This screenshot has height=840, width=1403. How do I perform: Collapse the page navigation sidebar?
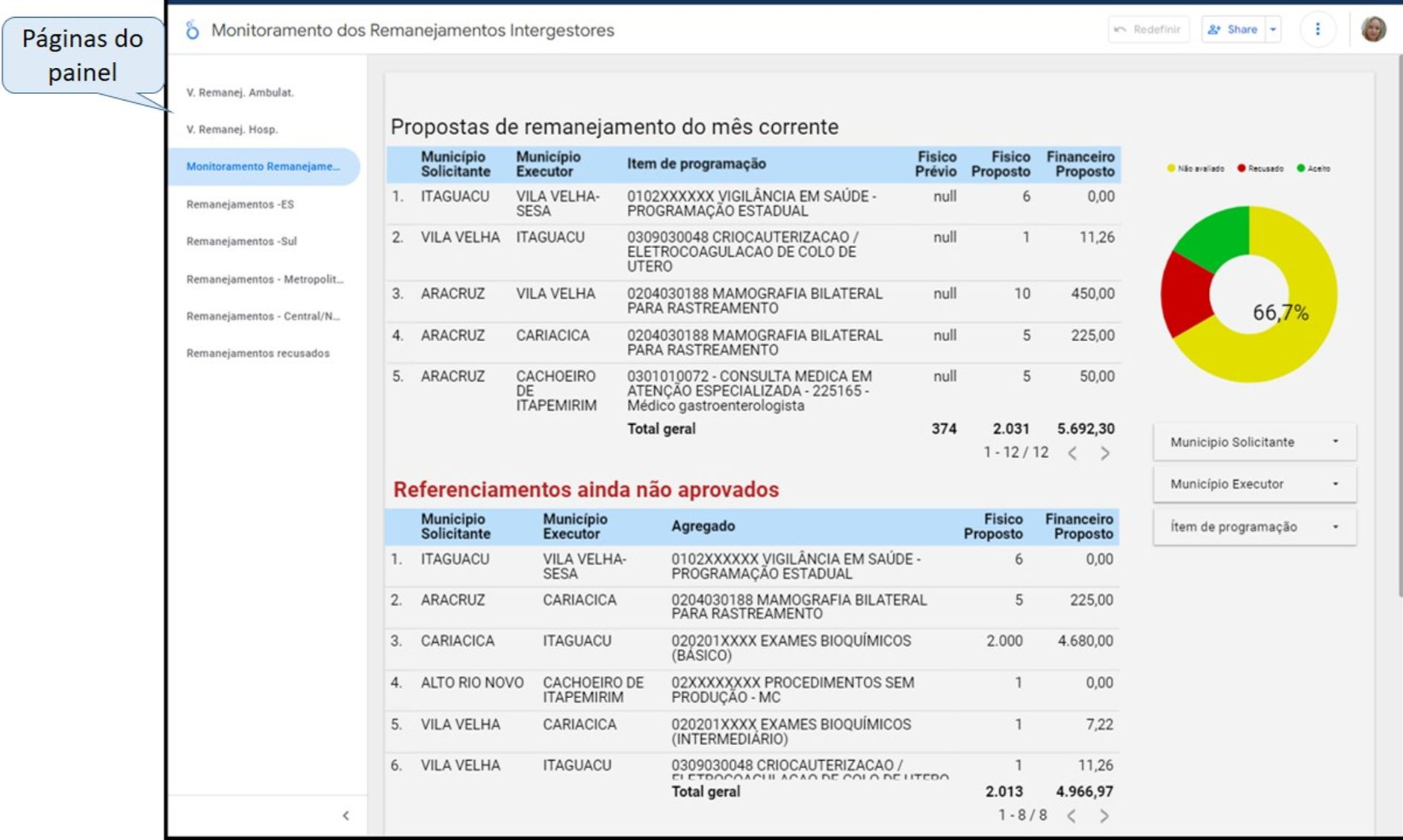(x=346, y=815)
